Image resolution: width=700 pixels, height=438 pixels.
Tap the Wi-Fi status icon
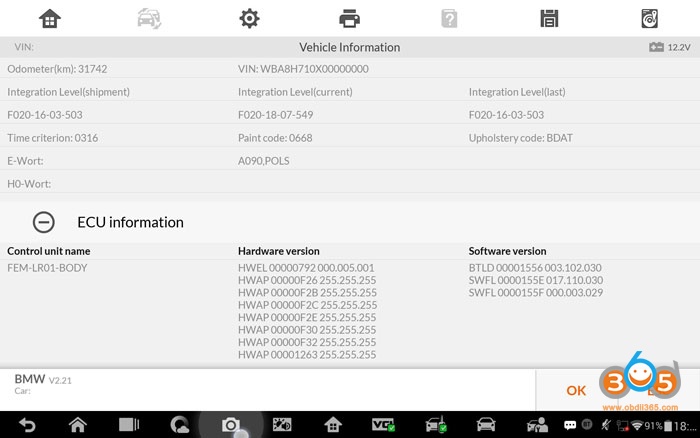(x=637, y=425)
